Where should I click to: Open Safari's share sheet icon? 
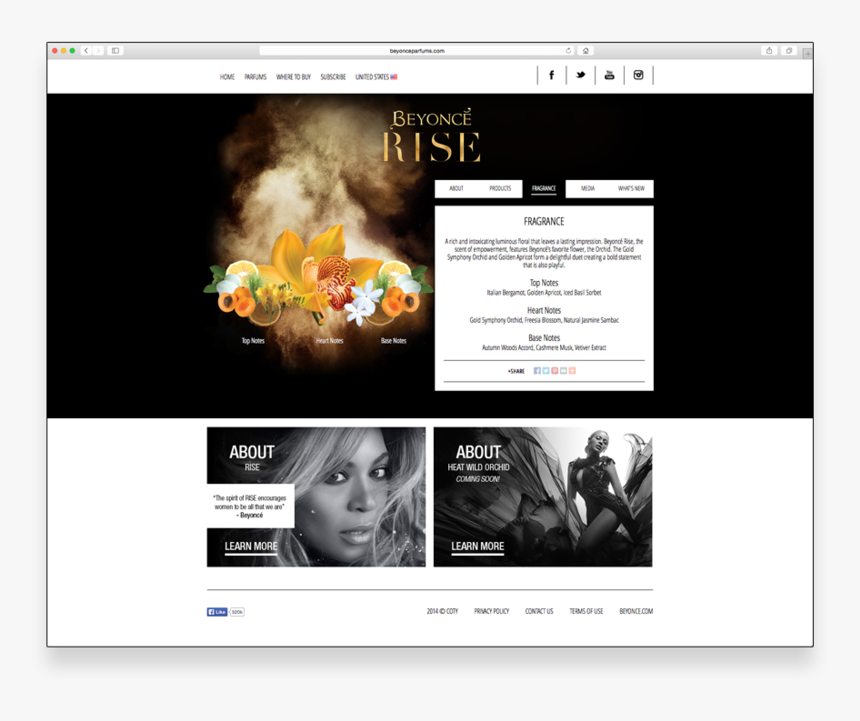coord(769,50)
